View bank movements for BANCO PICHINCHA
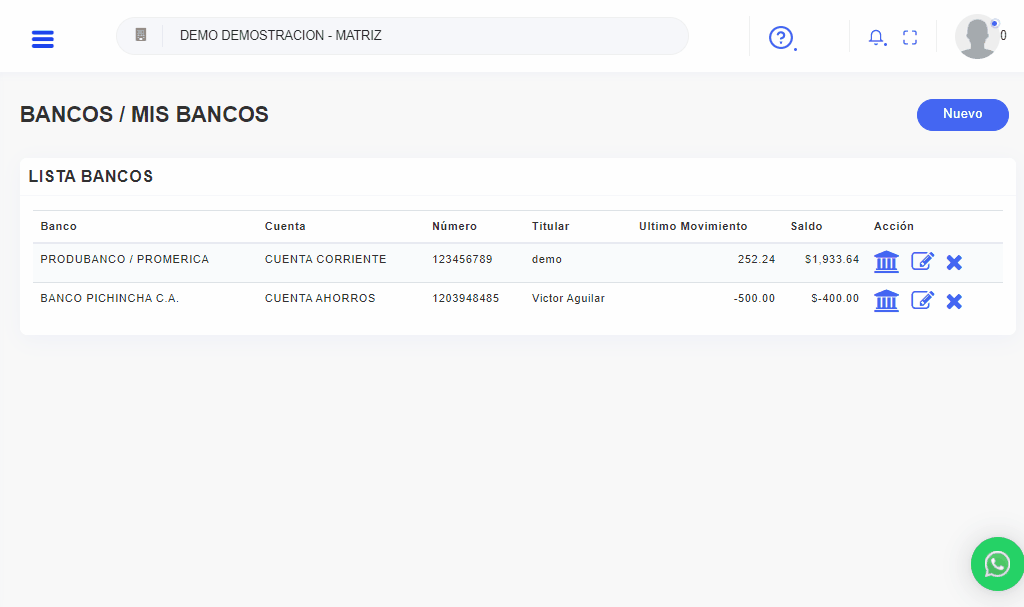Screen dimensions: 1024x607 [x=886, y=300]
